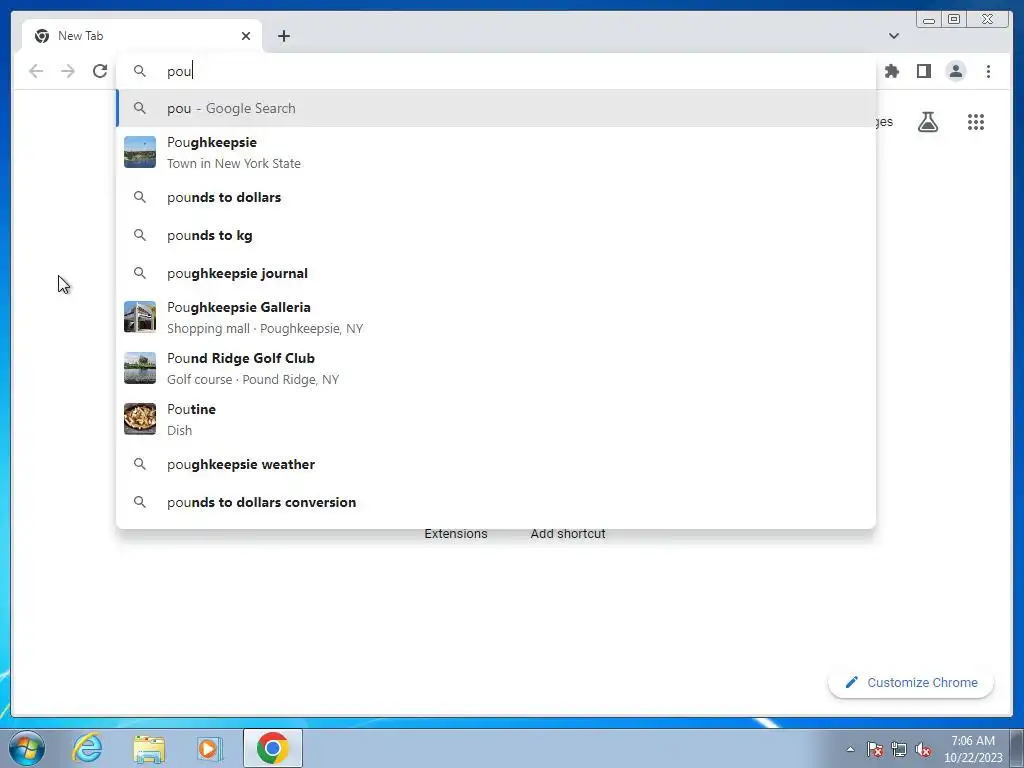1024x768 pixels.
Task: Open the Extensions puzzle icon
Action: pyautogui.click(x=891, y=71)
